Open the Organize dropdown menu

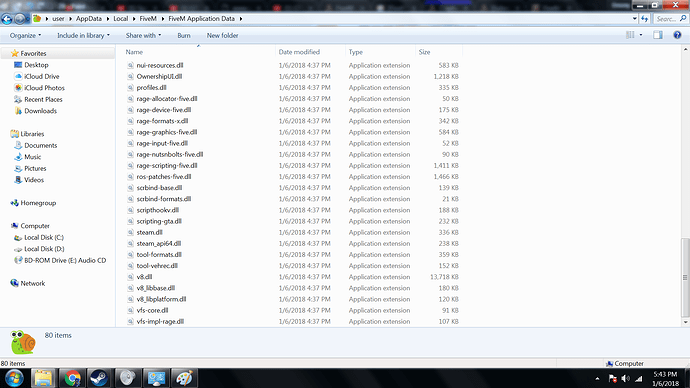25,35
